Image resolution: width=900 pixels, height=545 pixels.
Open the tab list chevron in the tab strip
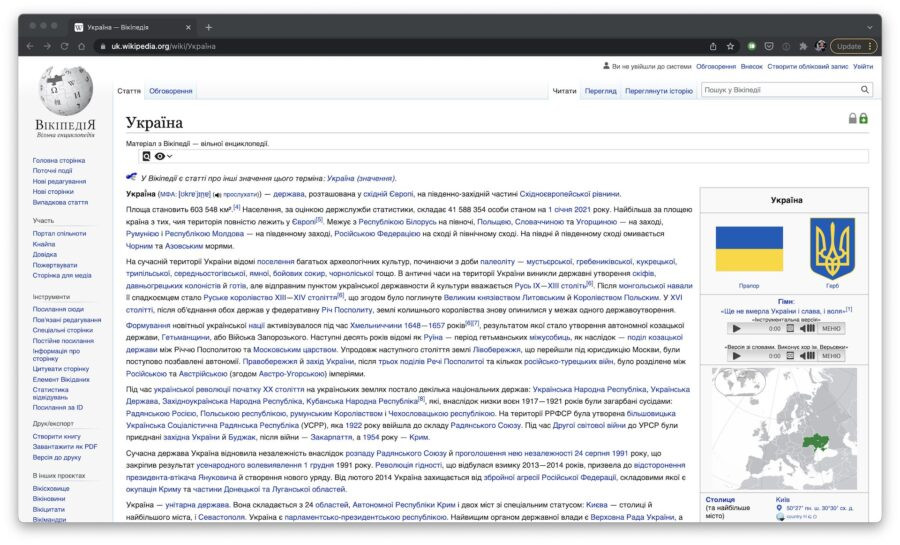coord(870,27)
